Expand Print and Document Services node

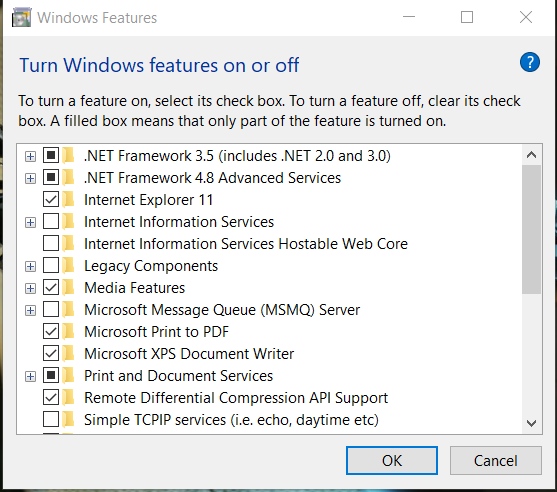pyautogui.click(x=31, y=377)
